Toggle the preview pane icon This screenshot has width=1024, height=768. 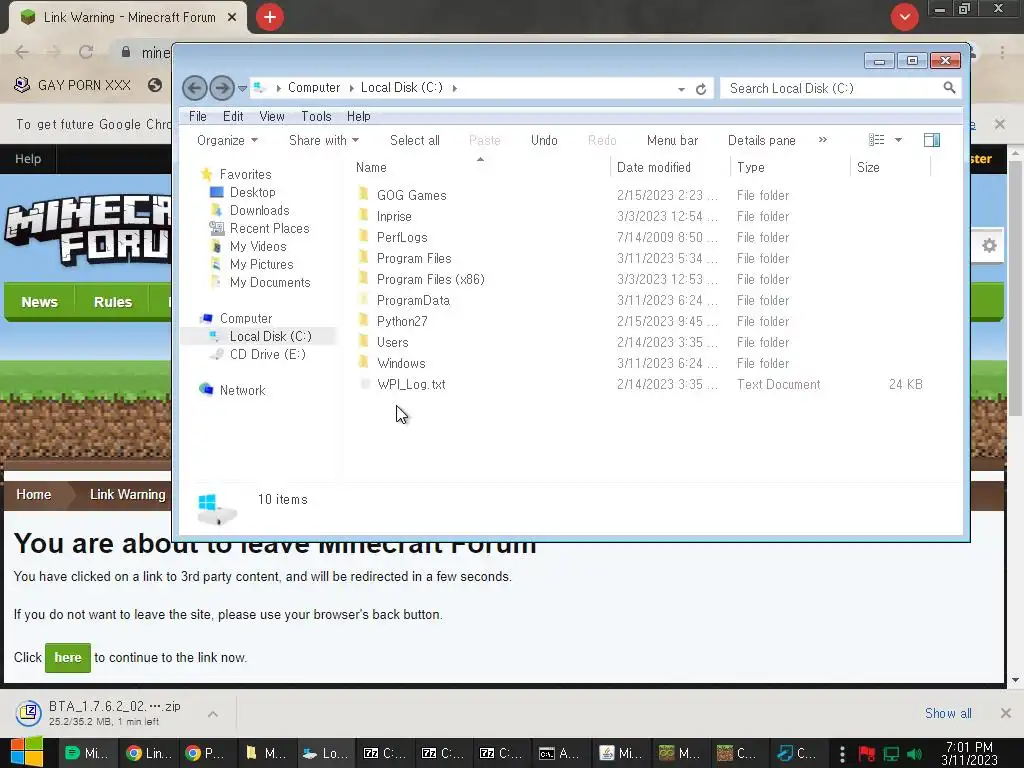point(932,140)
